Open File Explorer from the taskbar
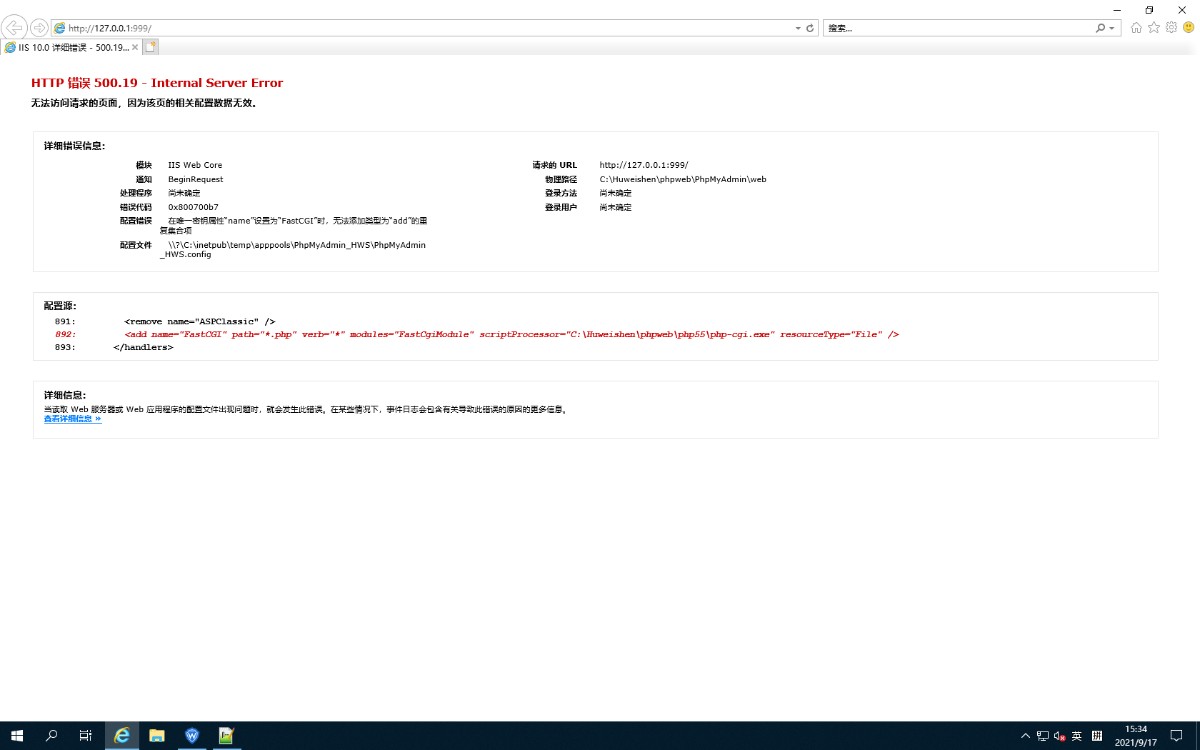 pos(157,736)
